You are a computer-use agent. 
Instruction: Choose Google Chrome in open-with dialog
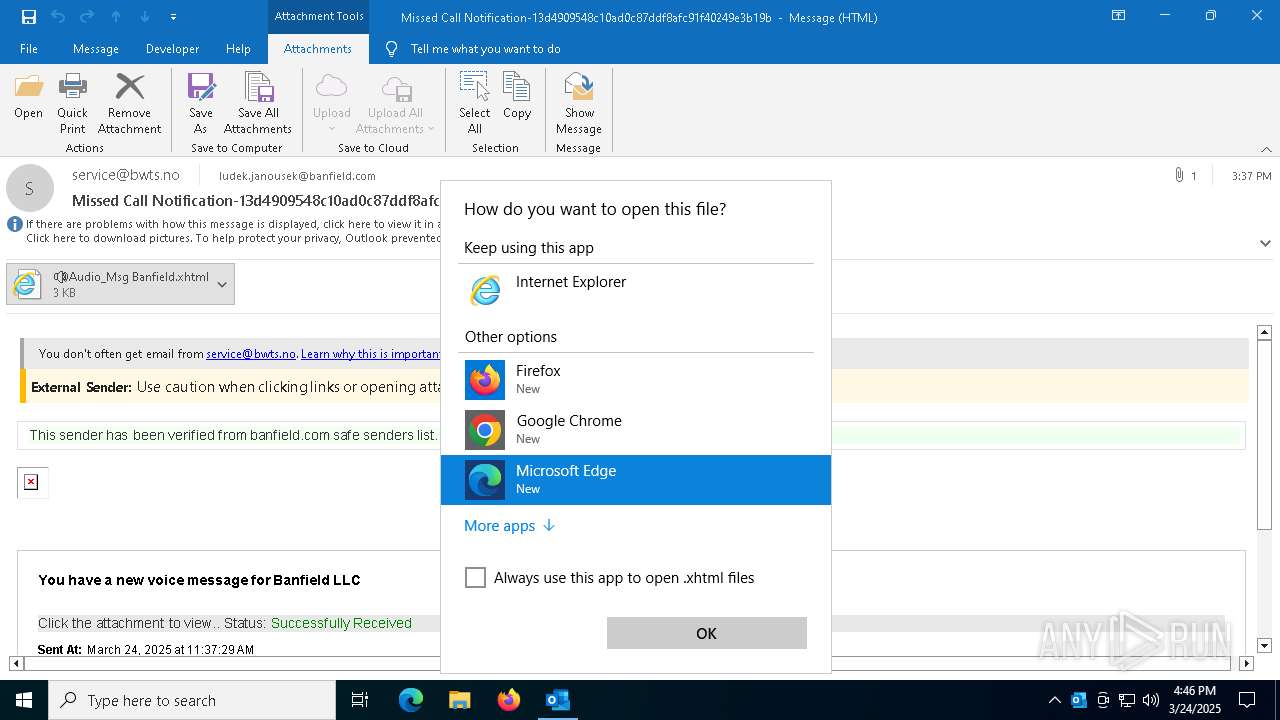click(636, 430)
